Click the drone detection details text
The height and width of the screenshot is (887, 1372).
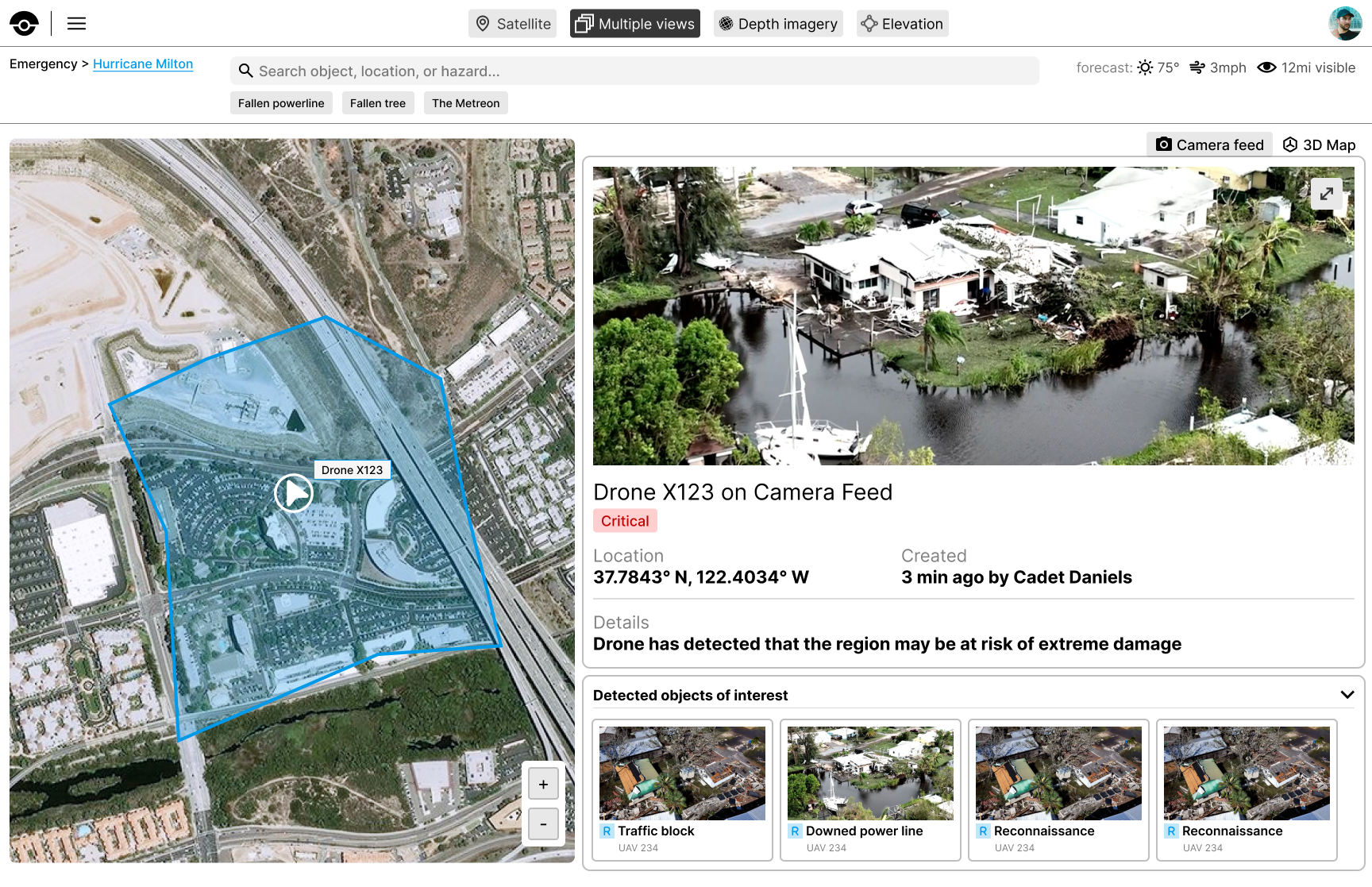pyautogui.click(x=887, y=644)
